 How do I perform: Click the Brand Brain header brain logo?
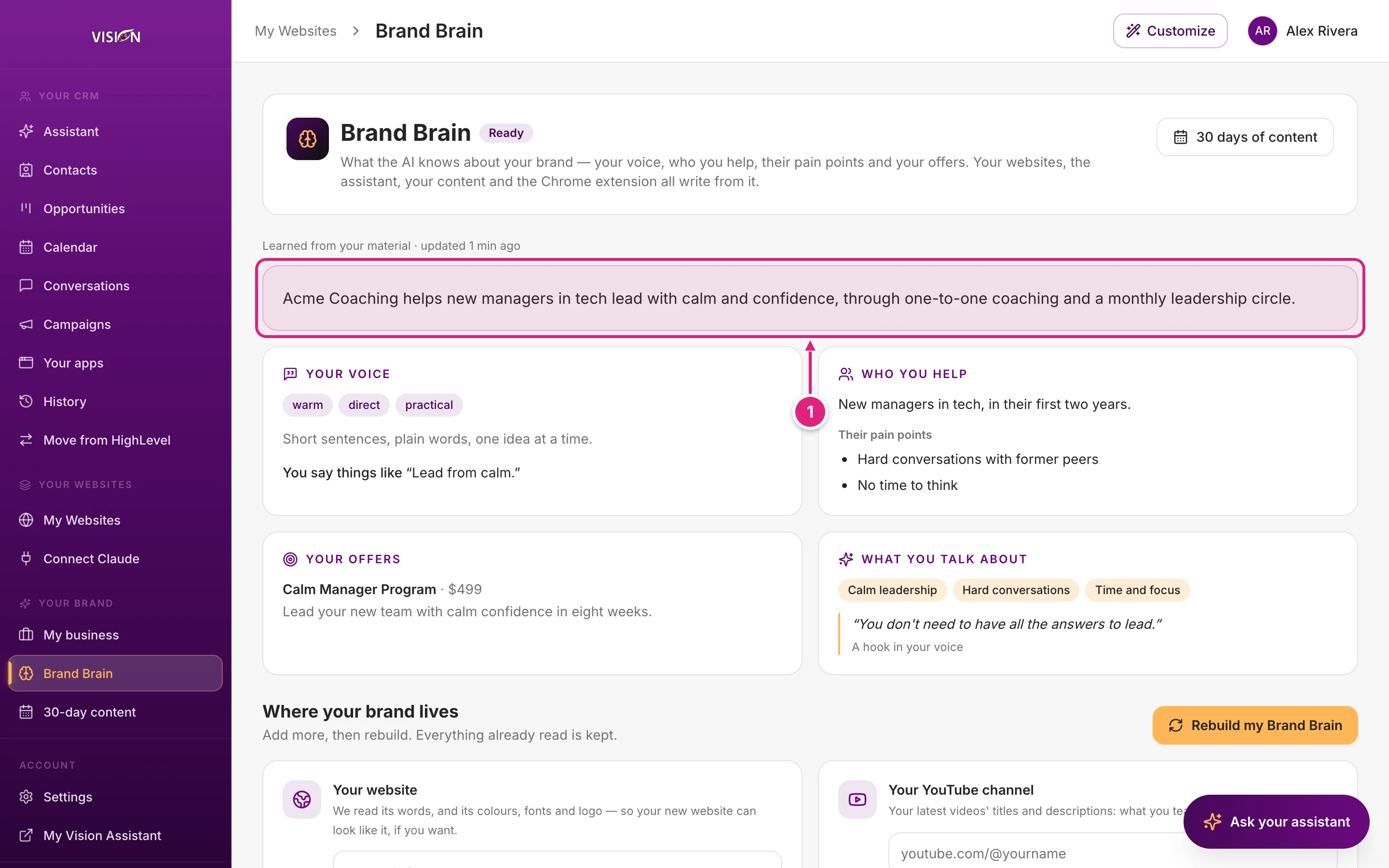tap(308, 139)
